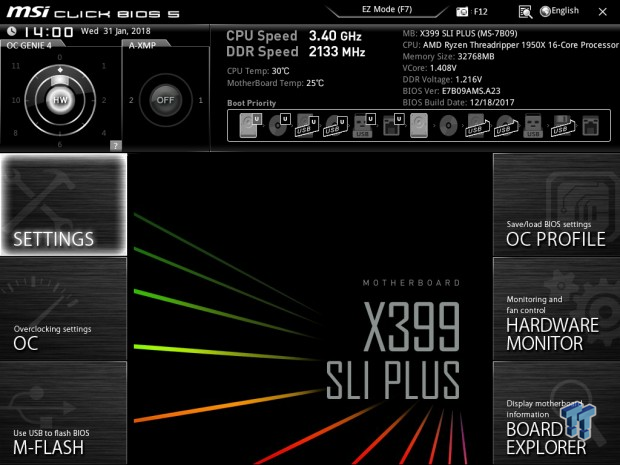Screen dimensions: 620x465
Task: Choose the legacy USB hard disk boot icon
Action: click(477, 125)
